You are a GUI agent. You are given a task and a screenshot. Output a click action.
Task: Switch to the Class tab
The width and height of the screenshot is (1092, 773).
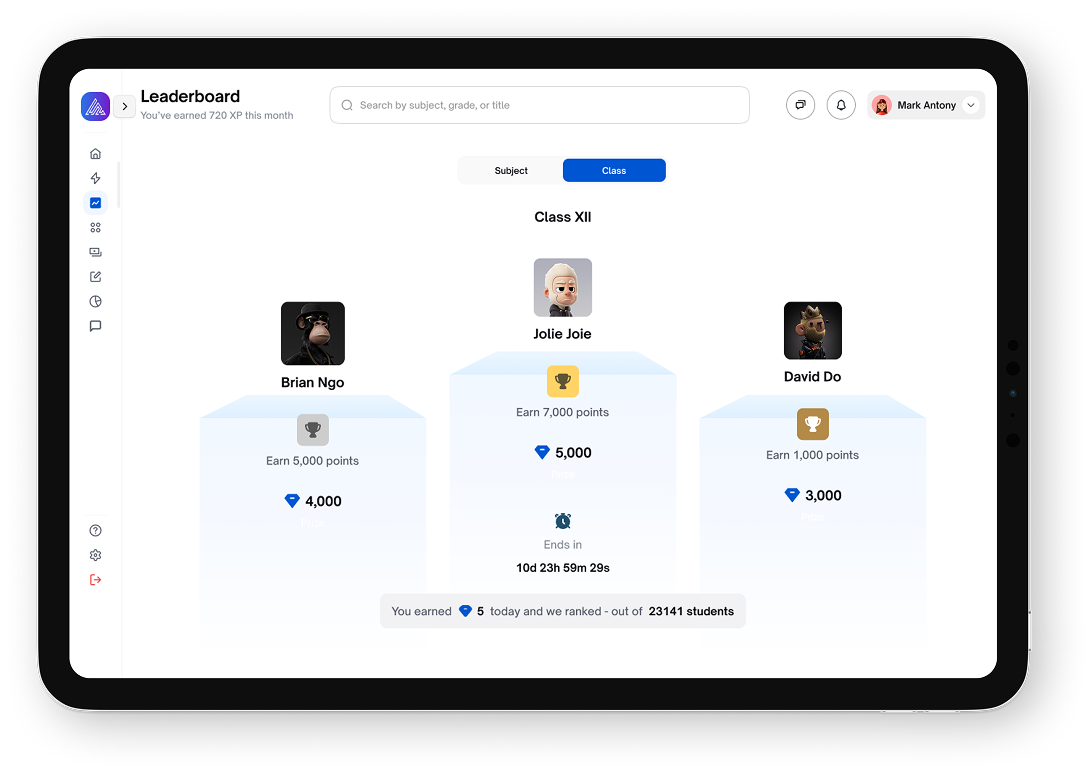click(x=614, y=171)
